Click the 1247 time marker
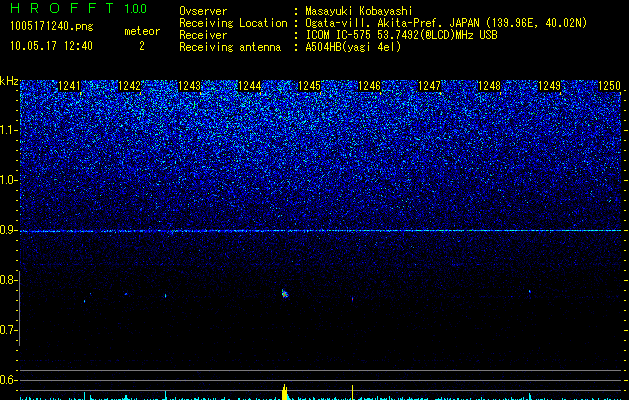 tap(430, 86)
